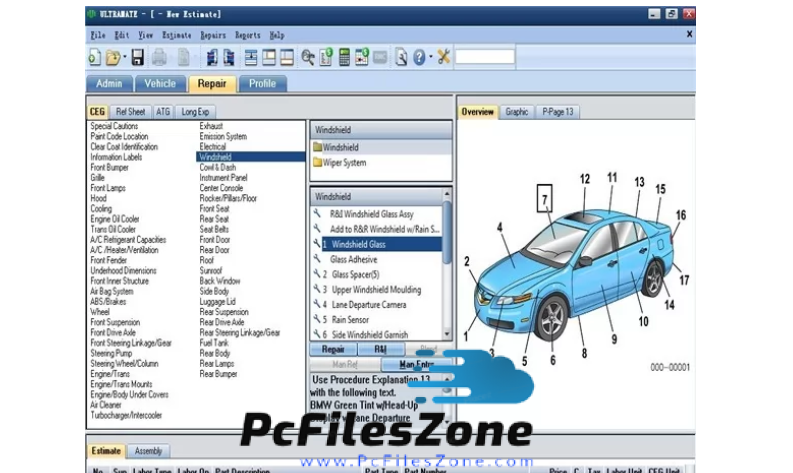Open the Estimate menu
The image size is (793, 473).
point(177,35)
